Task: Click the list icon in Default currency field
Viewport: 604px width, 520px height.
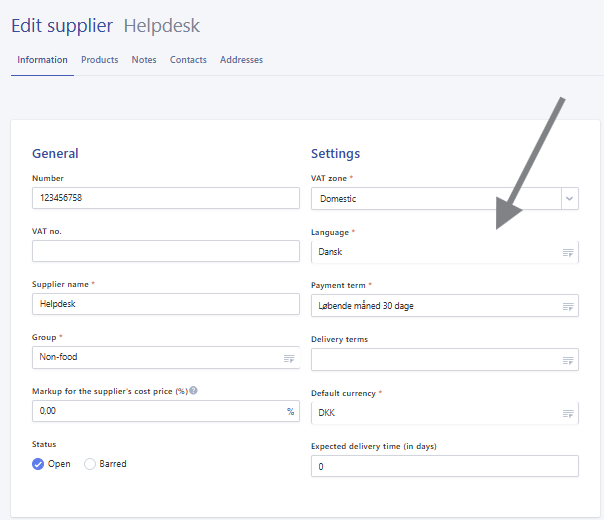Action: pyautogui.click(x=568, y=414)
